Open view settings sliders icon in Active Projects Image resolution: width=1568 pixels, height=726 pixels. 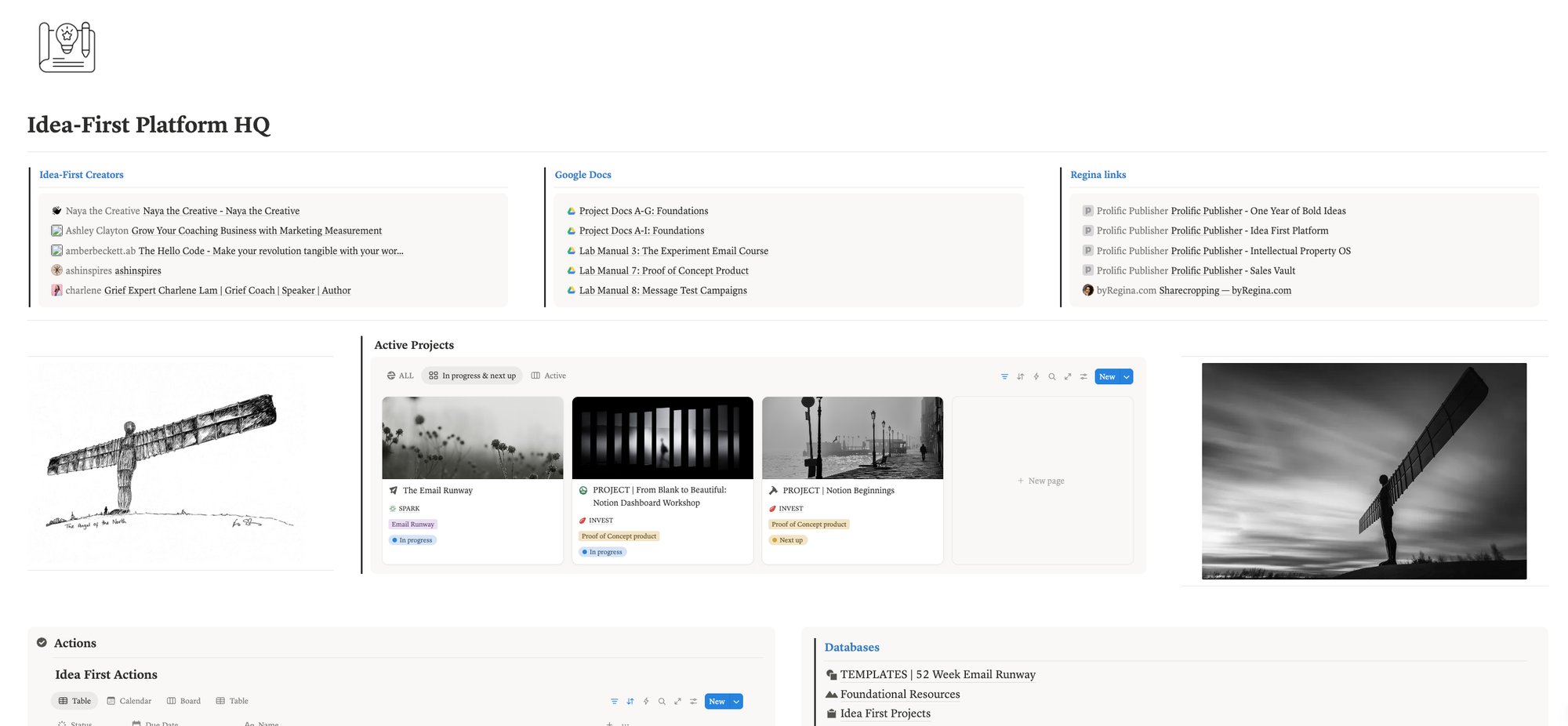1083,377
